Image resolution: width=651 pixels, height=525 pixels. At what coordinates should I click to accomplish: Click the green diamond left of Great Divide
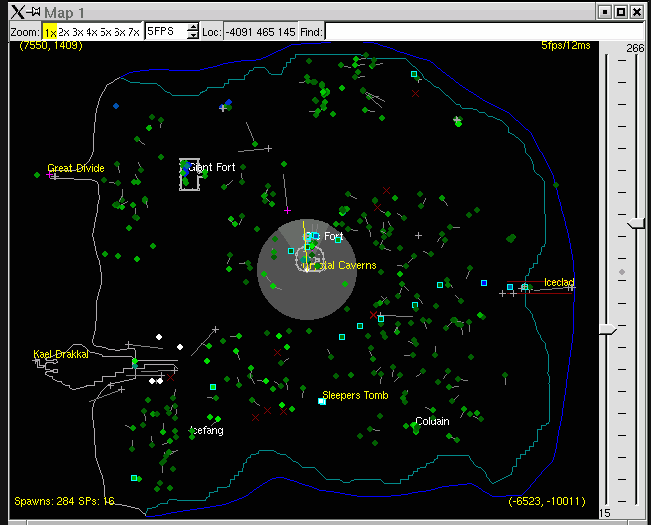pos(37,175)
